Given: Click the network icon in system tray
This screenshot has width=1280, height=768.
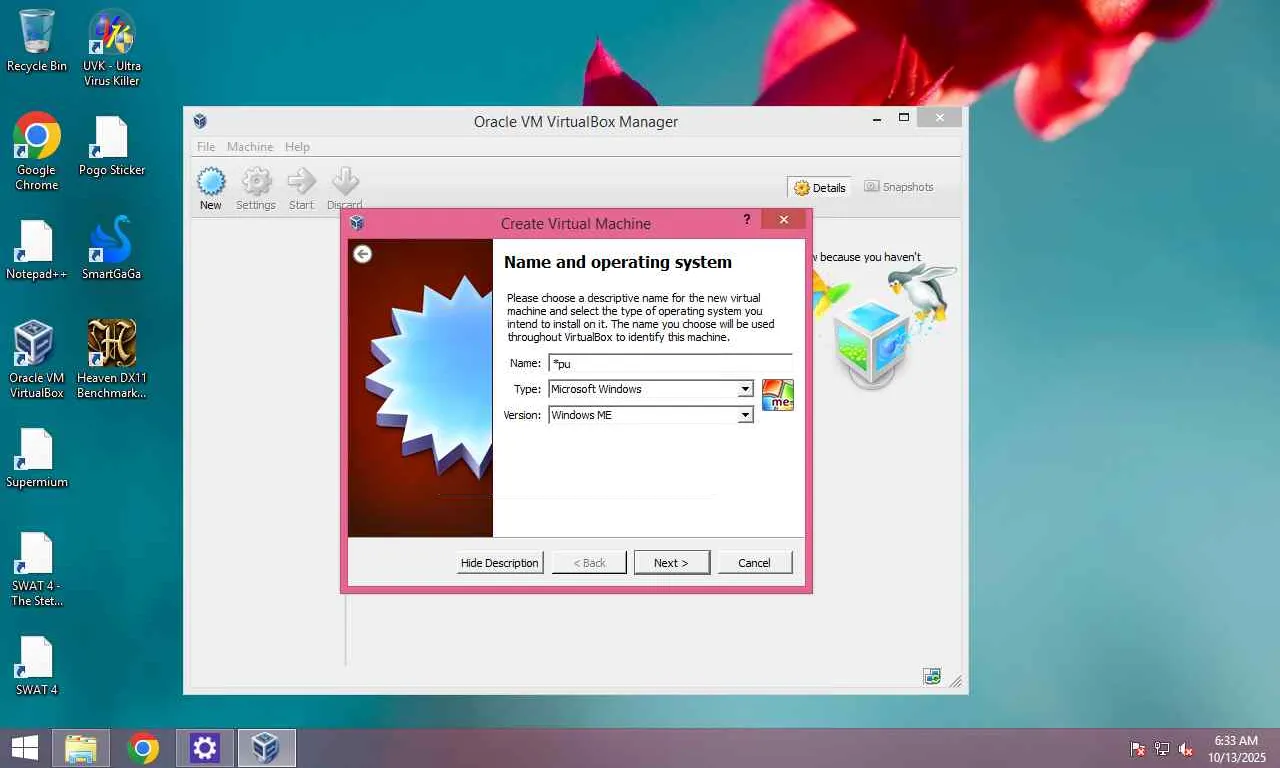Looking at the screenshot, I should click(x=1162, y=749).
